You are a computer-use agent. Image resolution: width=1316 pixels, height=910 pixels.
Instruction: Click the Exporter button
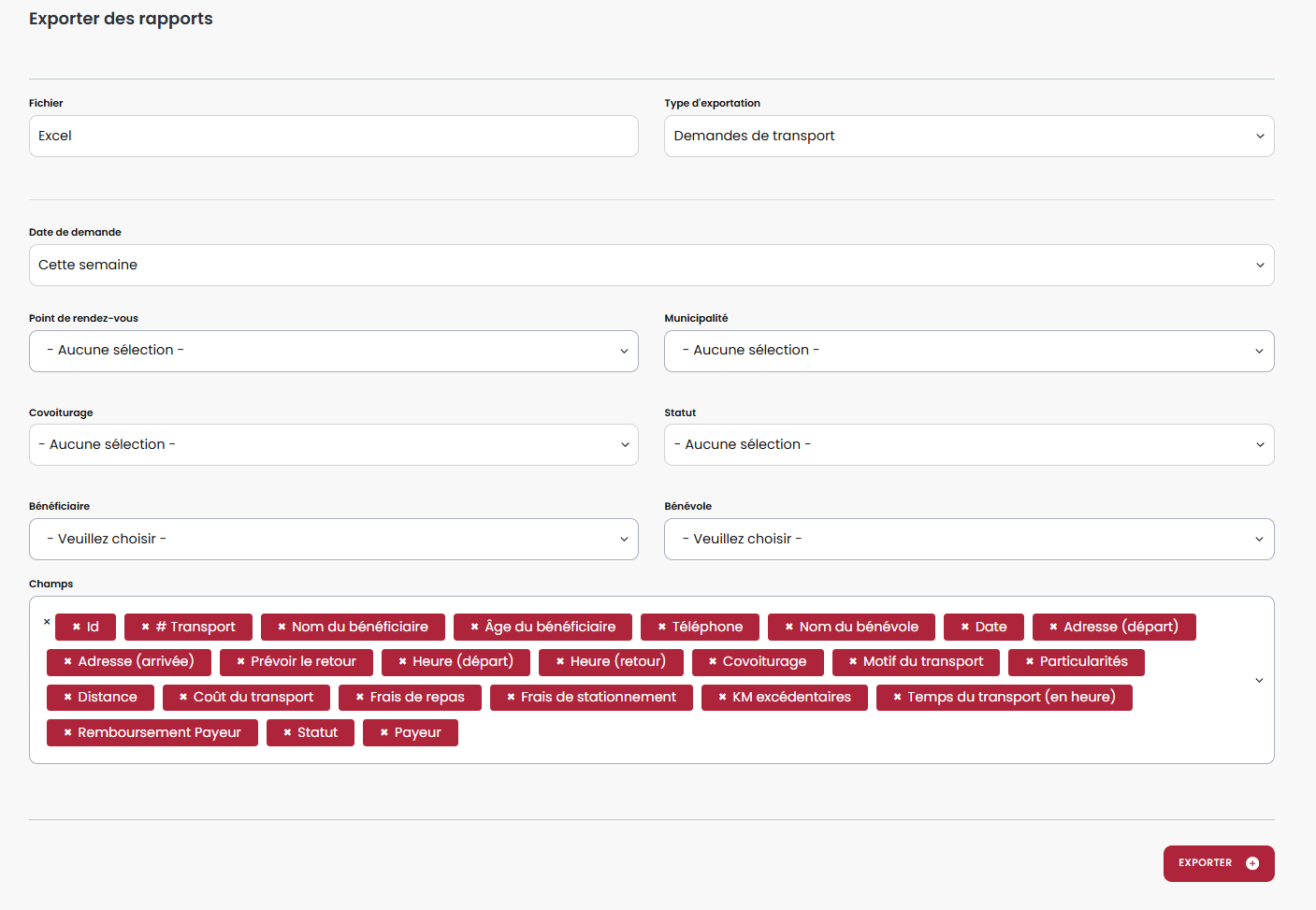pyautogui.click(x=1218, y=863)
